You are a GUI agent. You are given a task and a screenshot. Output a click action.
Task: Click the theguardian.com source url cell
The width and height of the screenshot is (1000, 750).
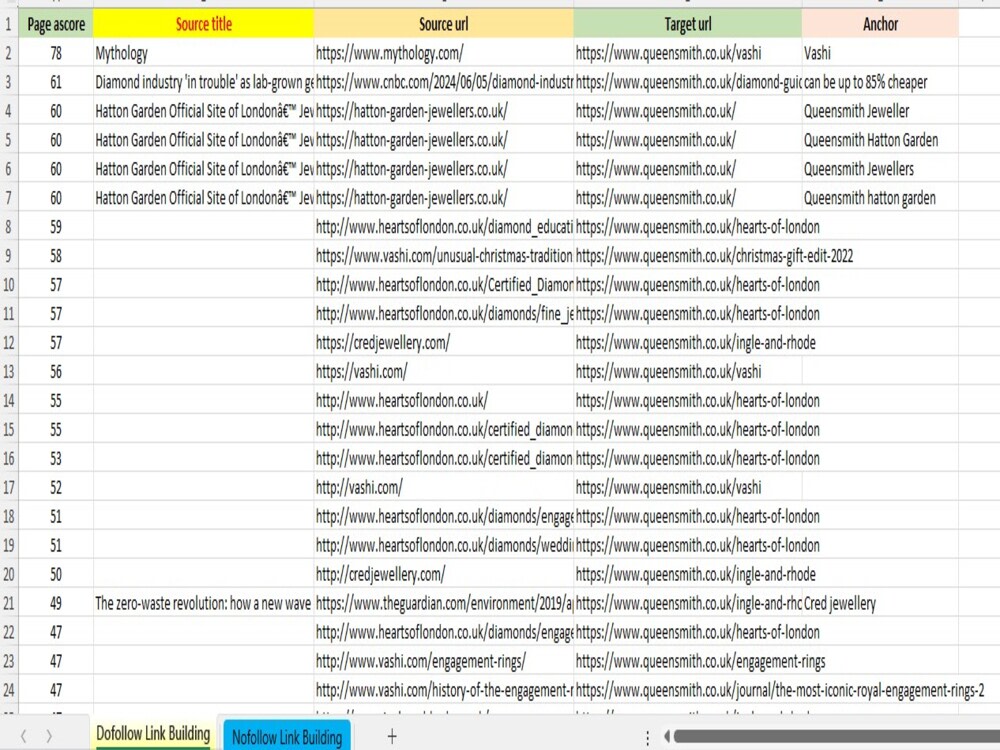click(443, 603)
